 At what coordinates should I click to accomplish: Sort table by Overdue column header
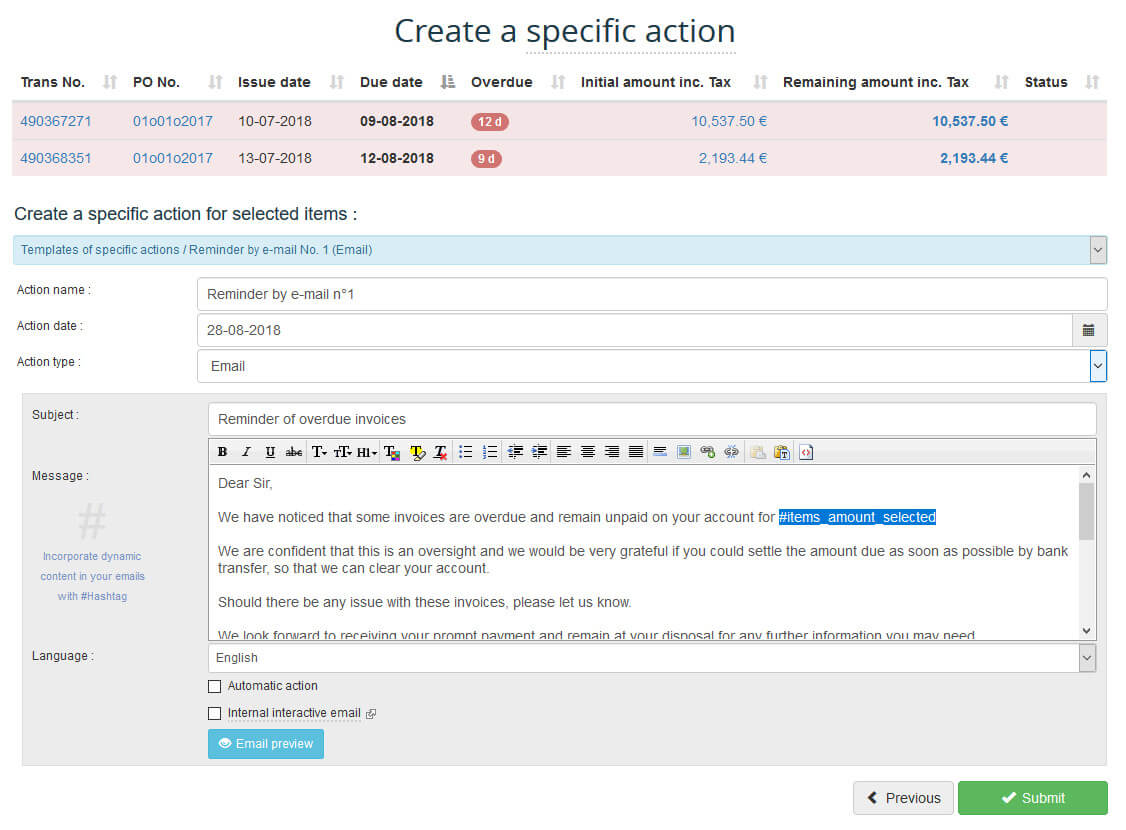coord(502,82)
